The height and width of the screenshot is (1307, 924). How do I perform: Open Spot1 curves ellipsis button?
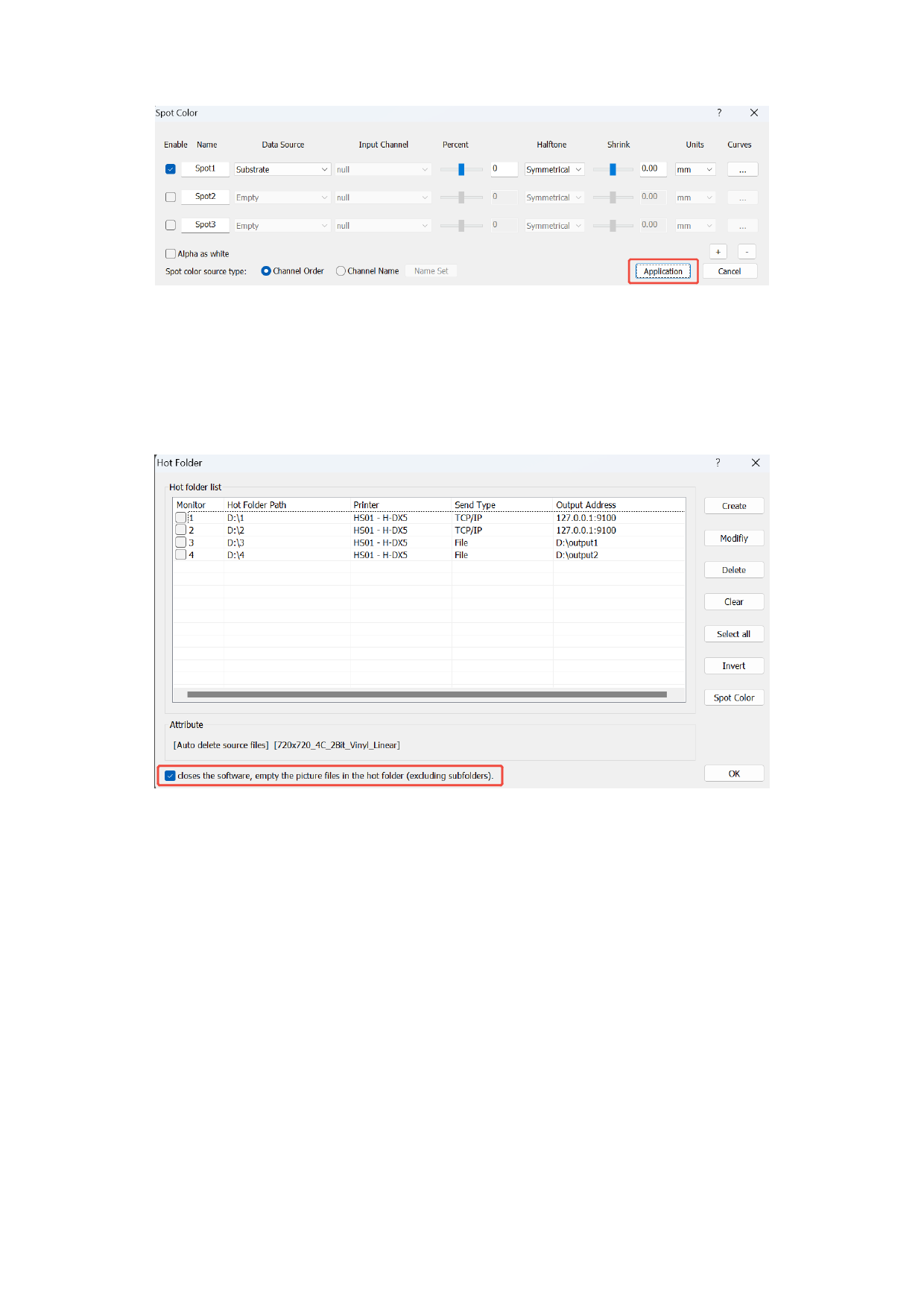pyautogui.click(x=742, y=170)
